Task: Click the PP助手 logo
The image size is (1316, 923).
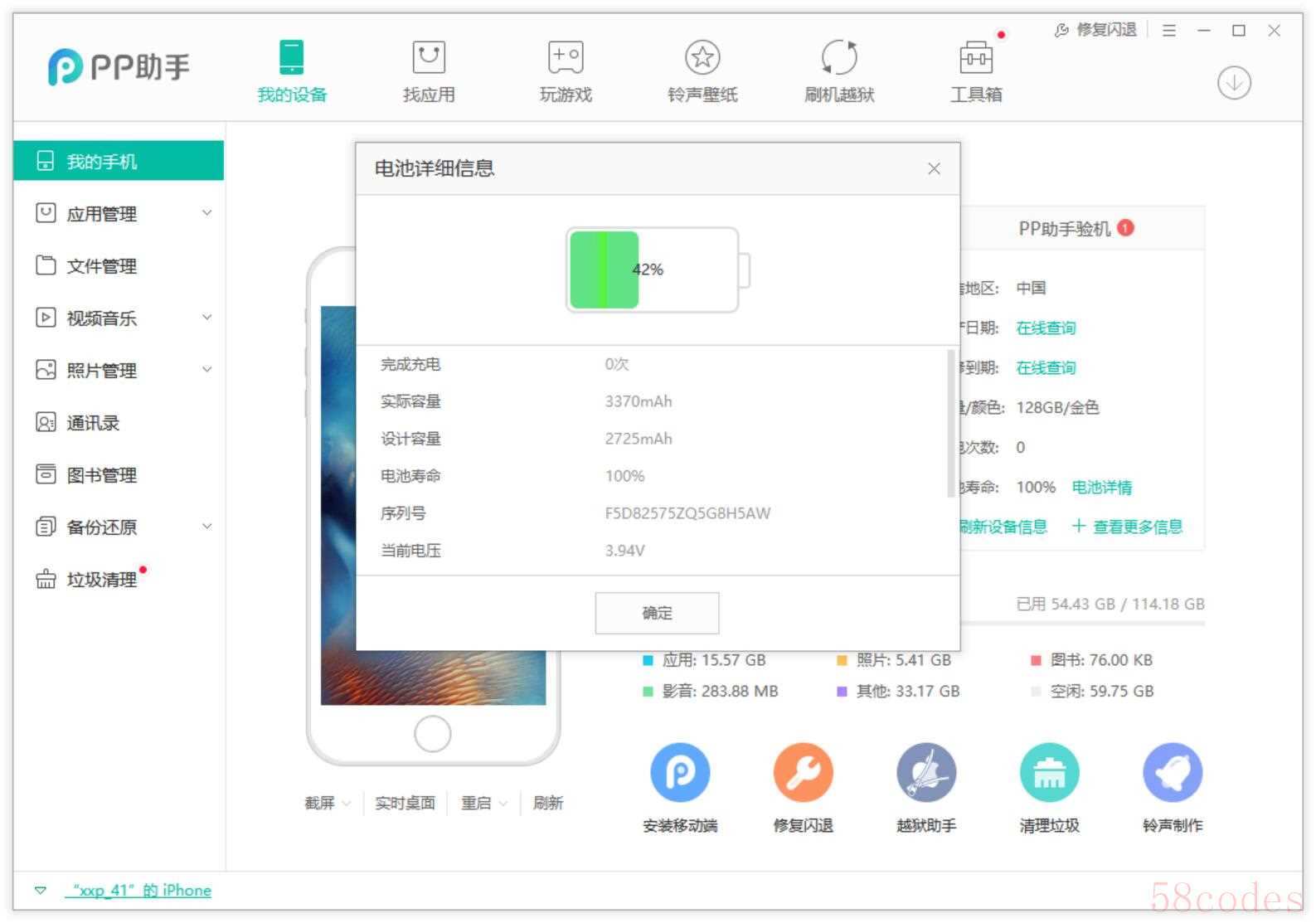Action: pyautogui.click(x=119, y=66)
